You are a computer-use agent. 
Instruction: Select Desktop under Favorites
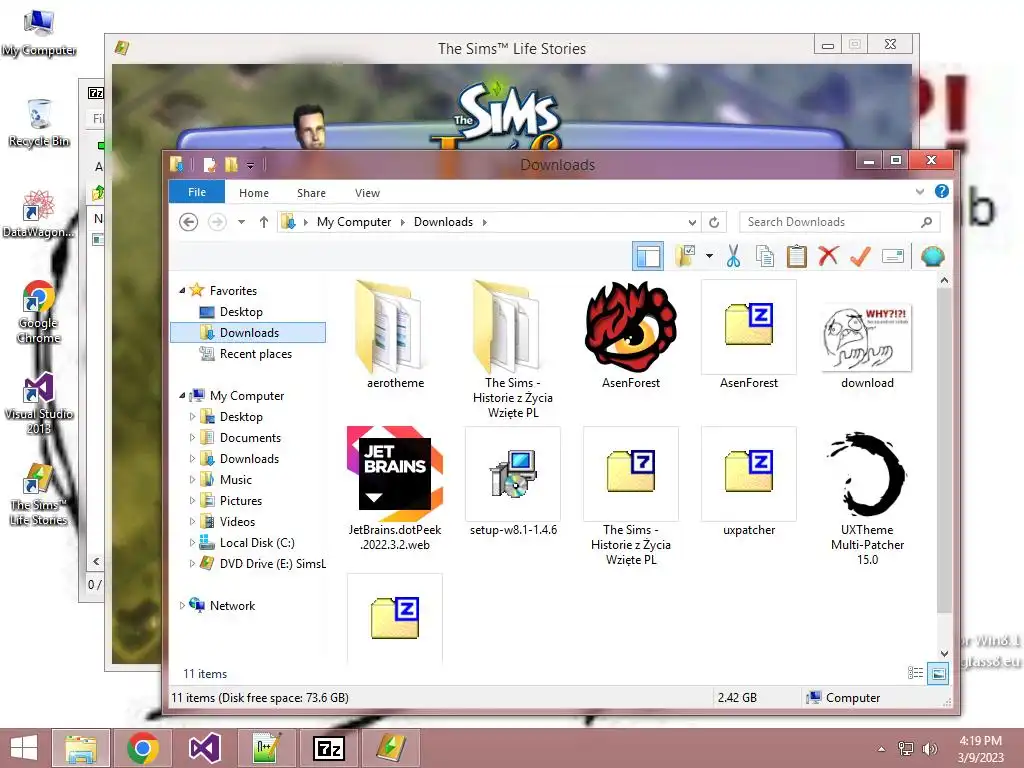[241, 312]
